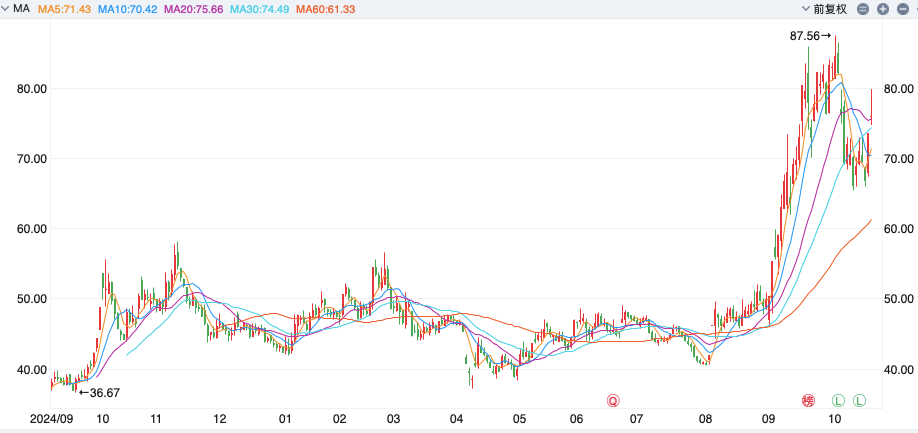Screen dimensions: 918x433
Task: Select the last green L marker
Action: 859,401
